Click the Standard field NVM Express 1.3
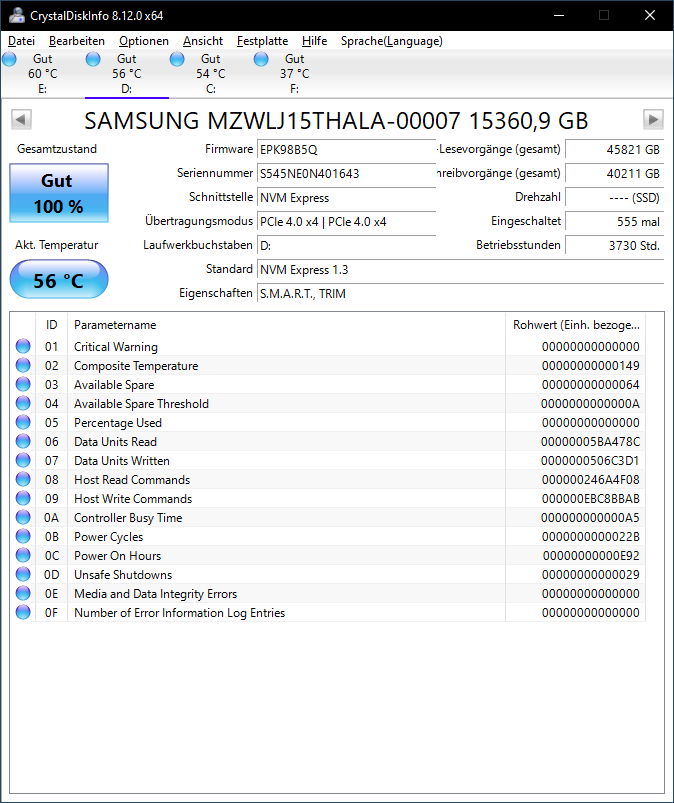 click(x=460, y=270)
